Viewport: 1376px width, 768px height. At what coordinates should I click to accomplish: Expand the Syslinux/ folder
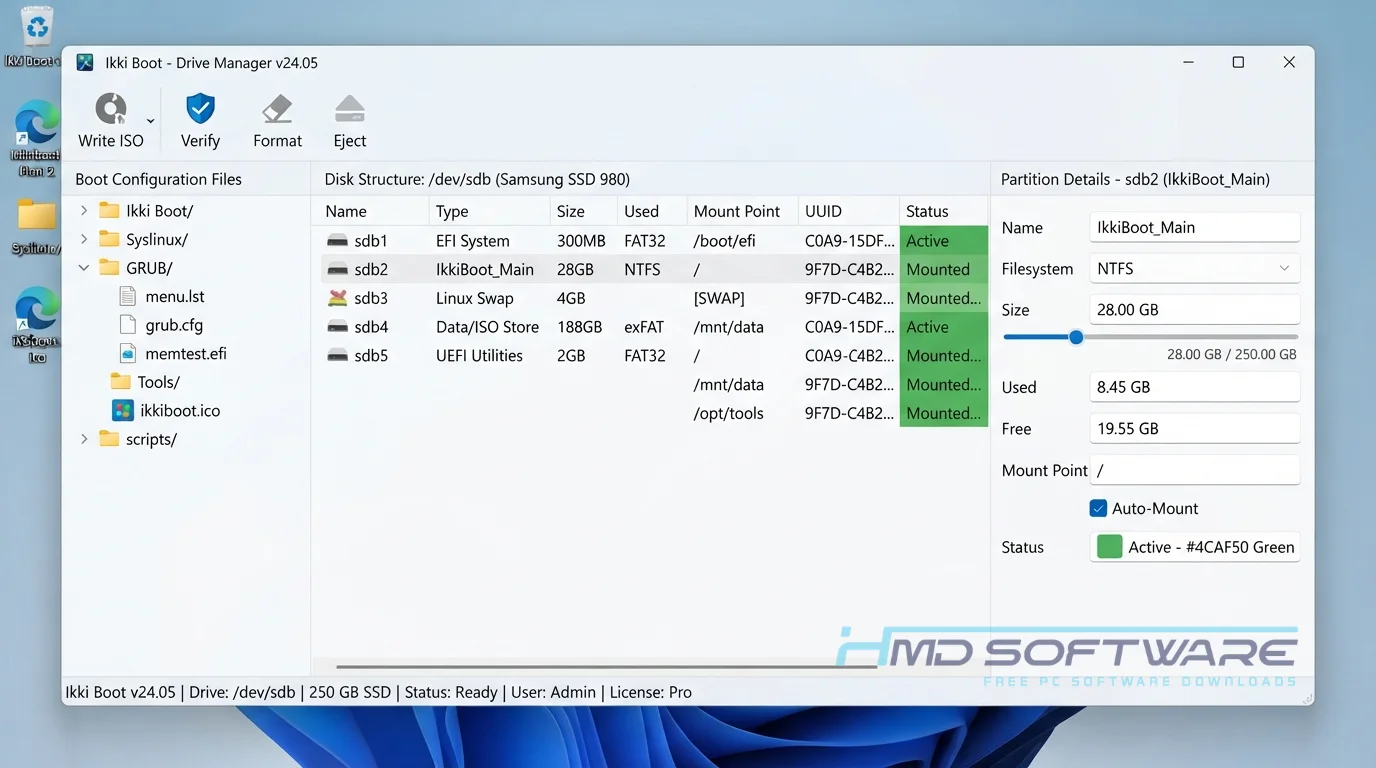84,239
